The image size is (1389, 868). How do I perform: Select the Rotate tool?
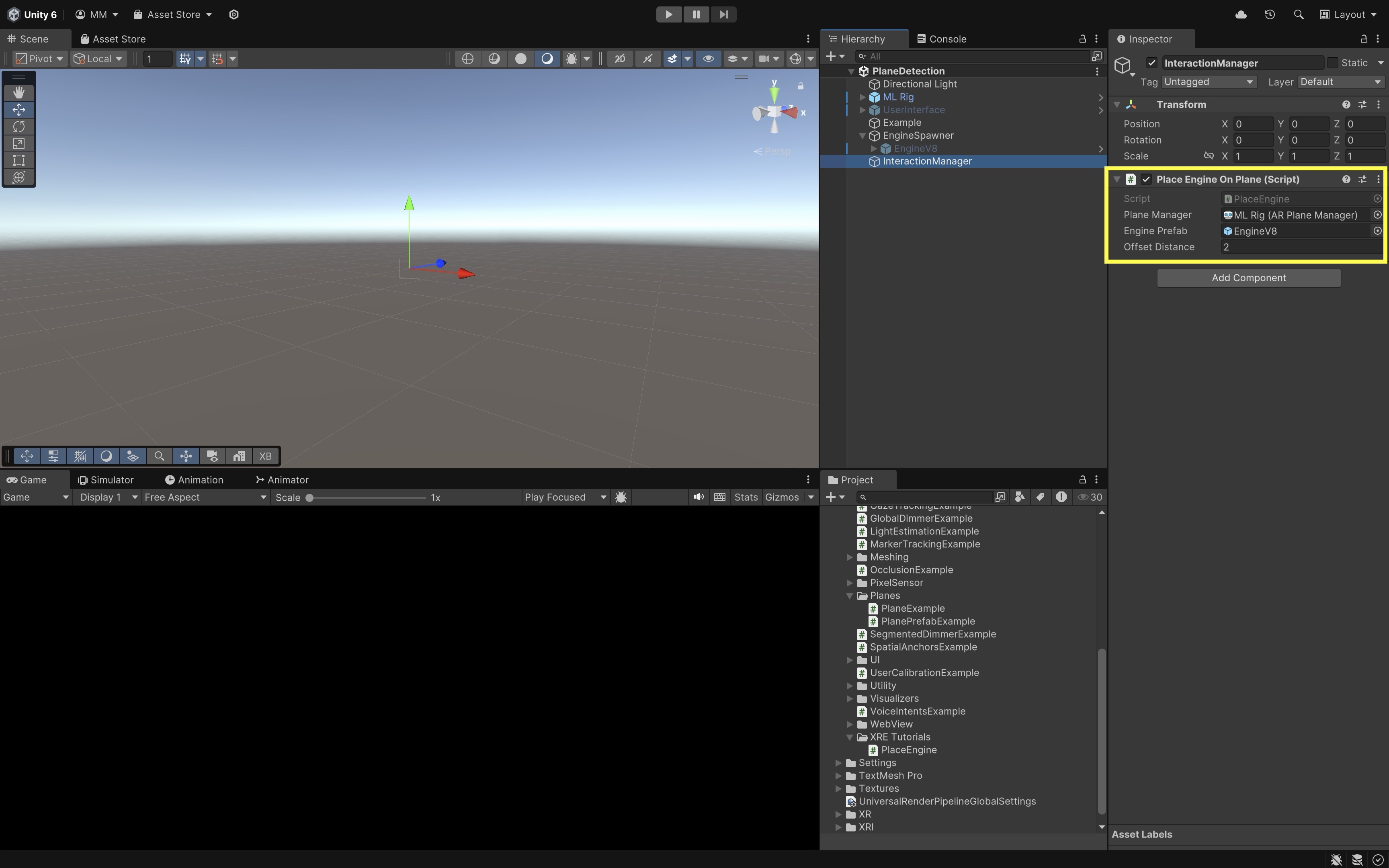(x=18, y=126)
